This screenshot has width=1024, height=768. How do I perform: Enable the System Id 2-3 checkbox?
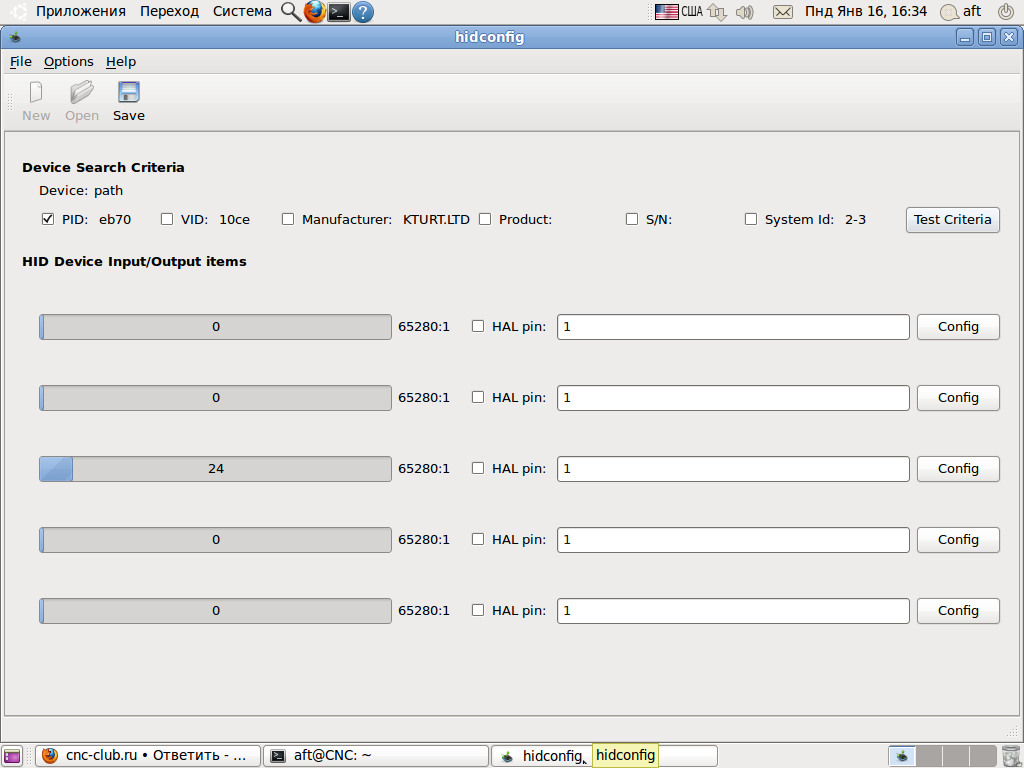(x=751, y=219)
